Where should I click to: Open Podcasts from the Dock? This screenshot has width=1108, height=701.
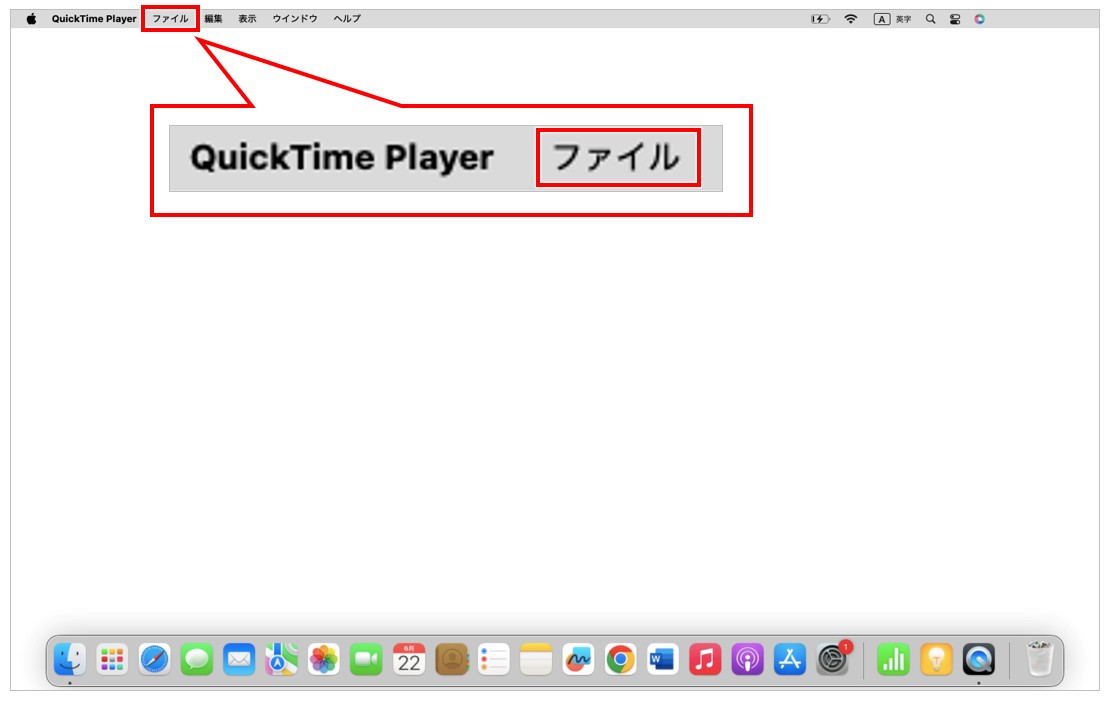[748, 659]
